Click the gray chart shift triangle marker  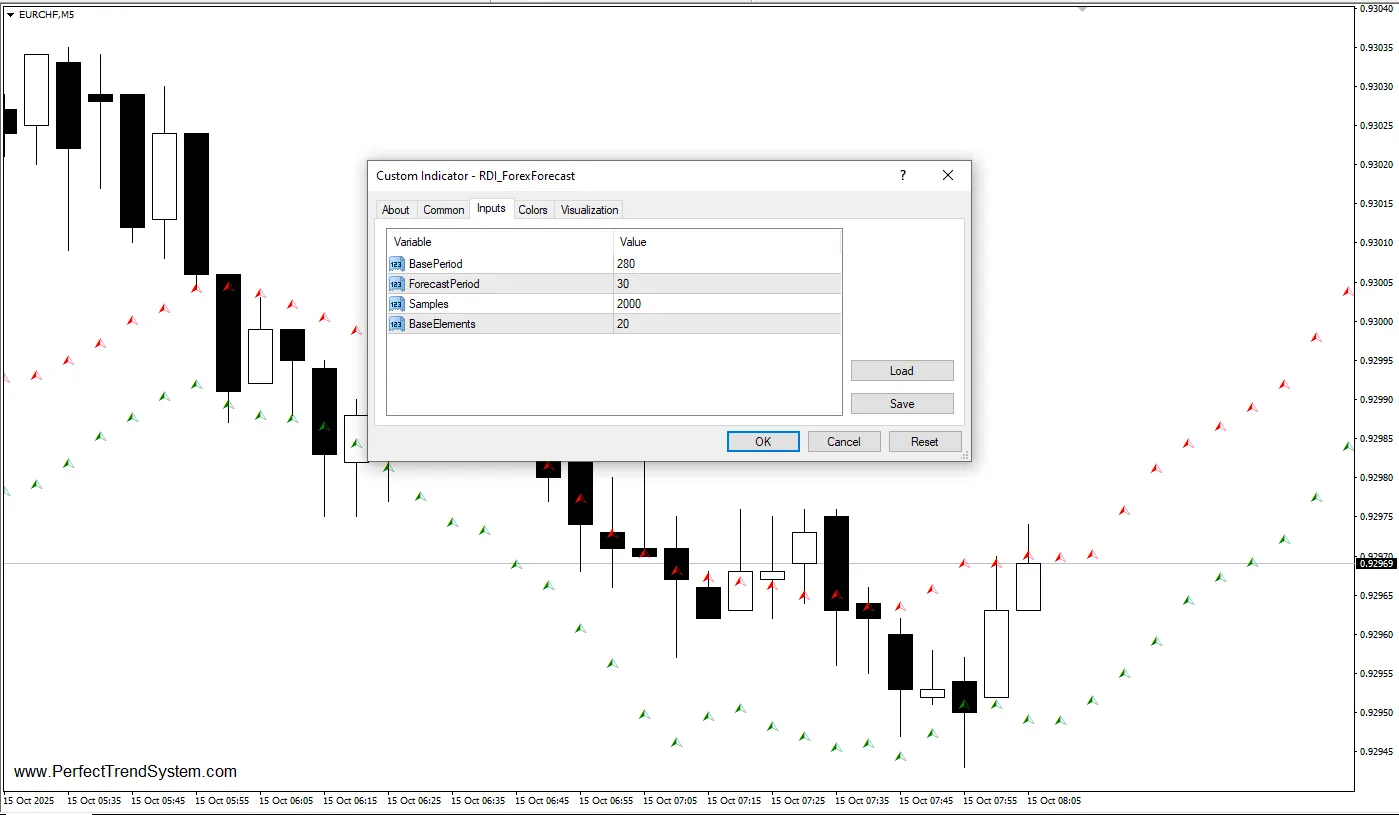(1082, 9)
